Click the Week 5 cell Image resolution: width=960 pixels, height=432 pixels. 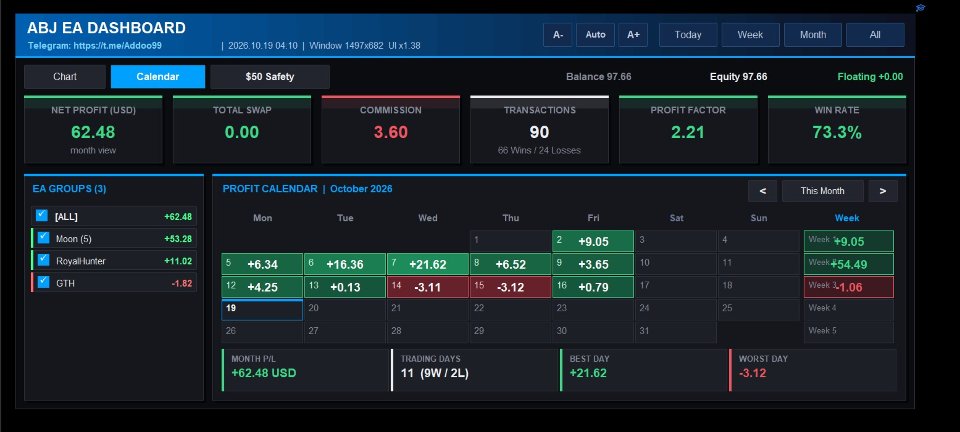(x=849, y=332)
